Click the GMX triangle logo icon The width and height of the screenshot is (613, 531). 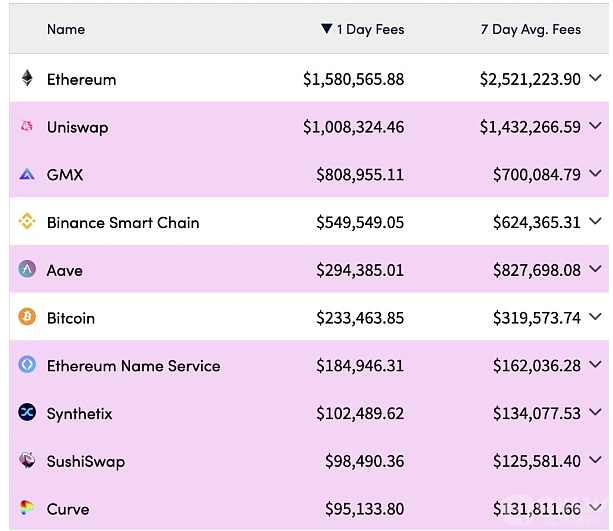tap(27, 174)
